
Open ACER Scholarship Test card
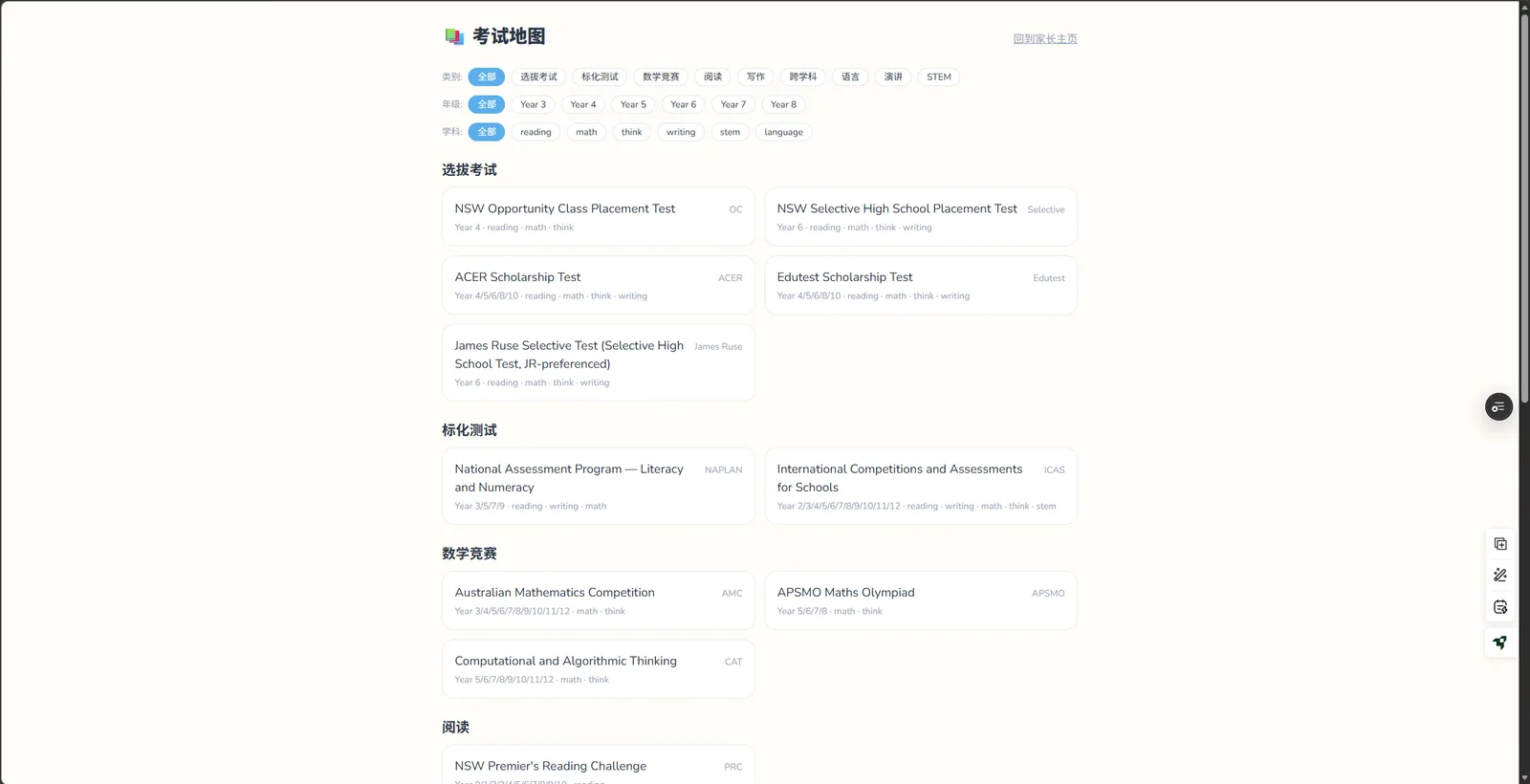[599, 285]
